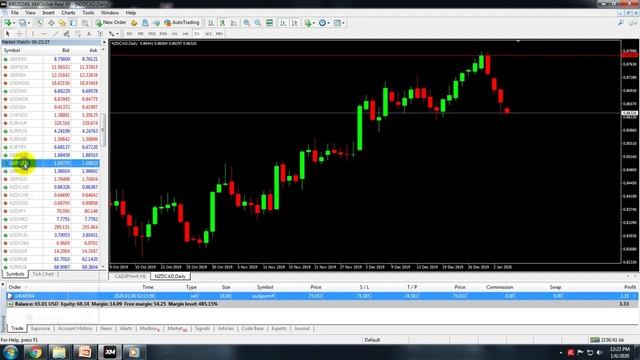Click the Market Watch vertical scrollbar thumb
The height and width of the screenshot is (360, 640).
[103, 130]
